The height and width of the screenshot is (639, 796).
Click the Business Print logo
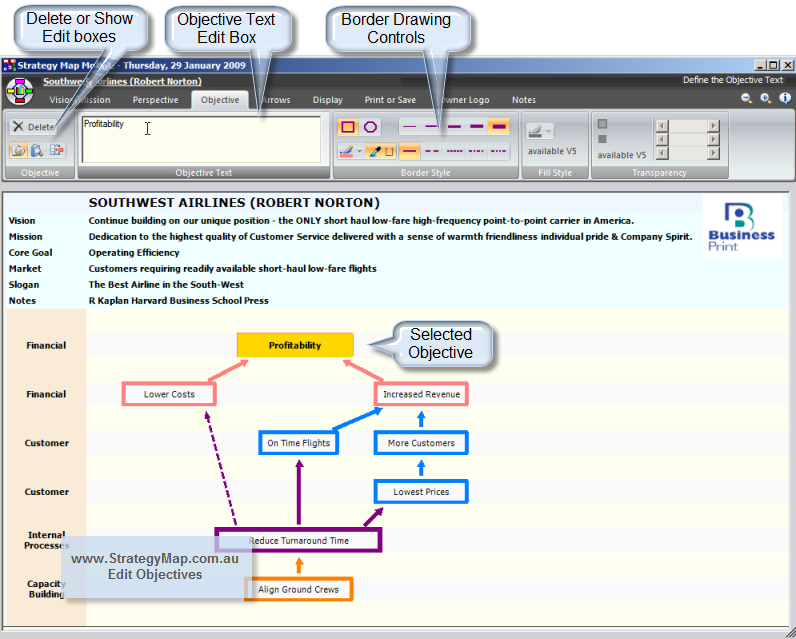pos(742,226)
